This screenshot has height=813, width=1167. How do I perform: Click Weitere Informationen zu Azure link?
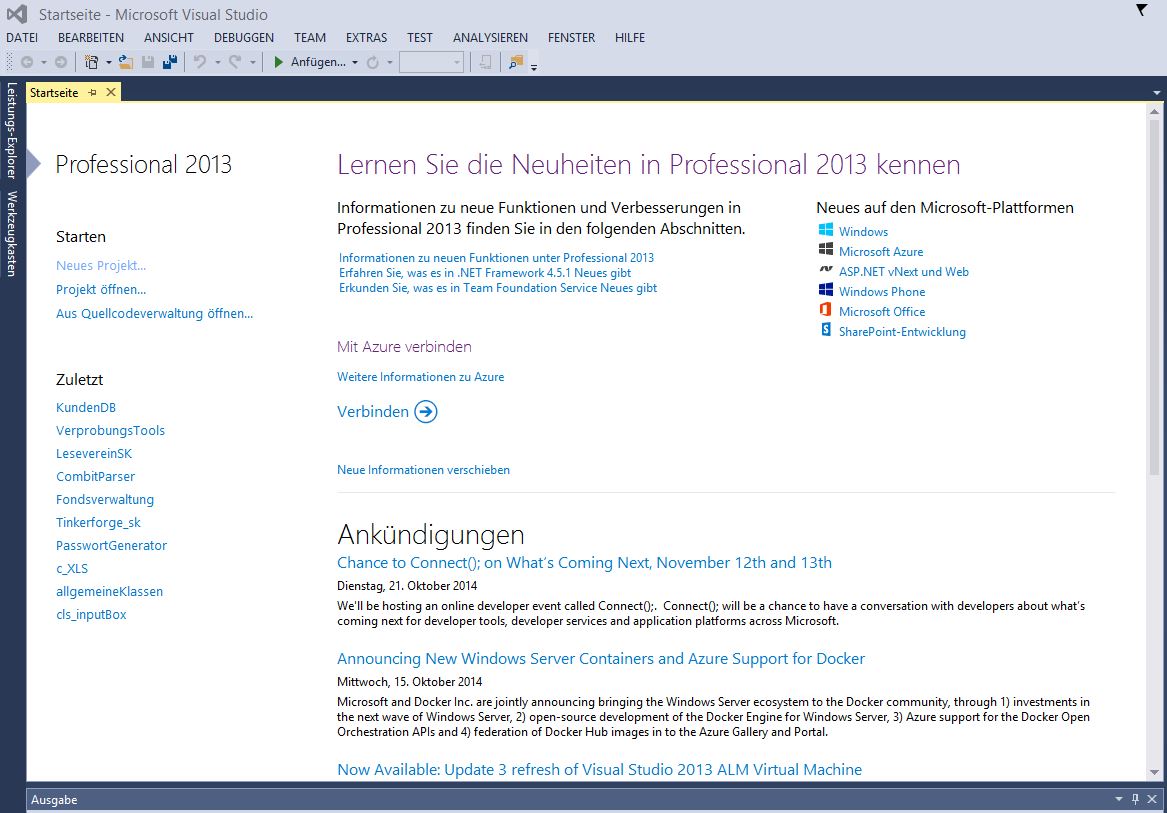421,377
